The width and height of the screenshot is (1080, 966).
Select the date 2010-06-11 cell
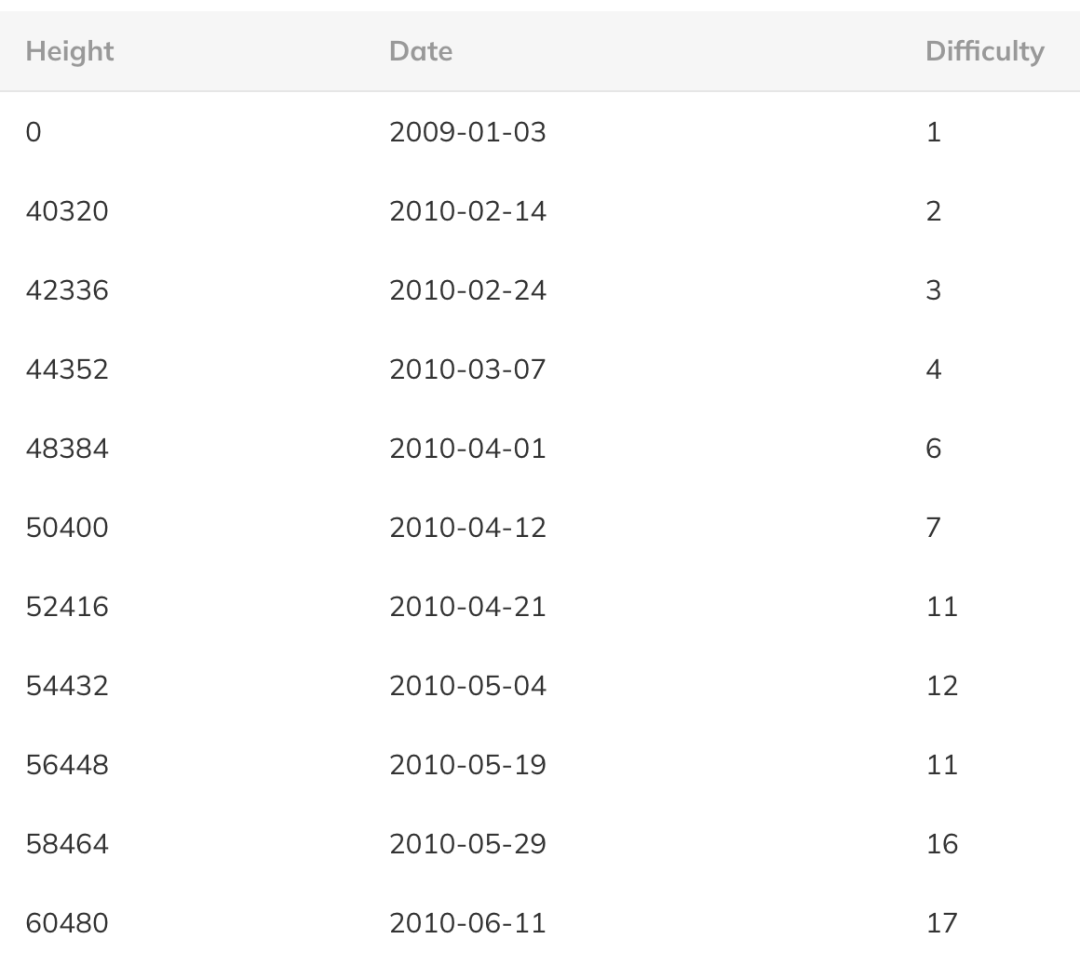(468, 924)
